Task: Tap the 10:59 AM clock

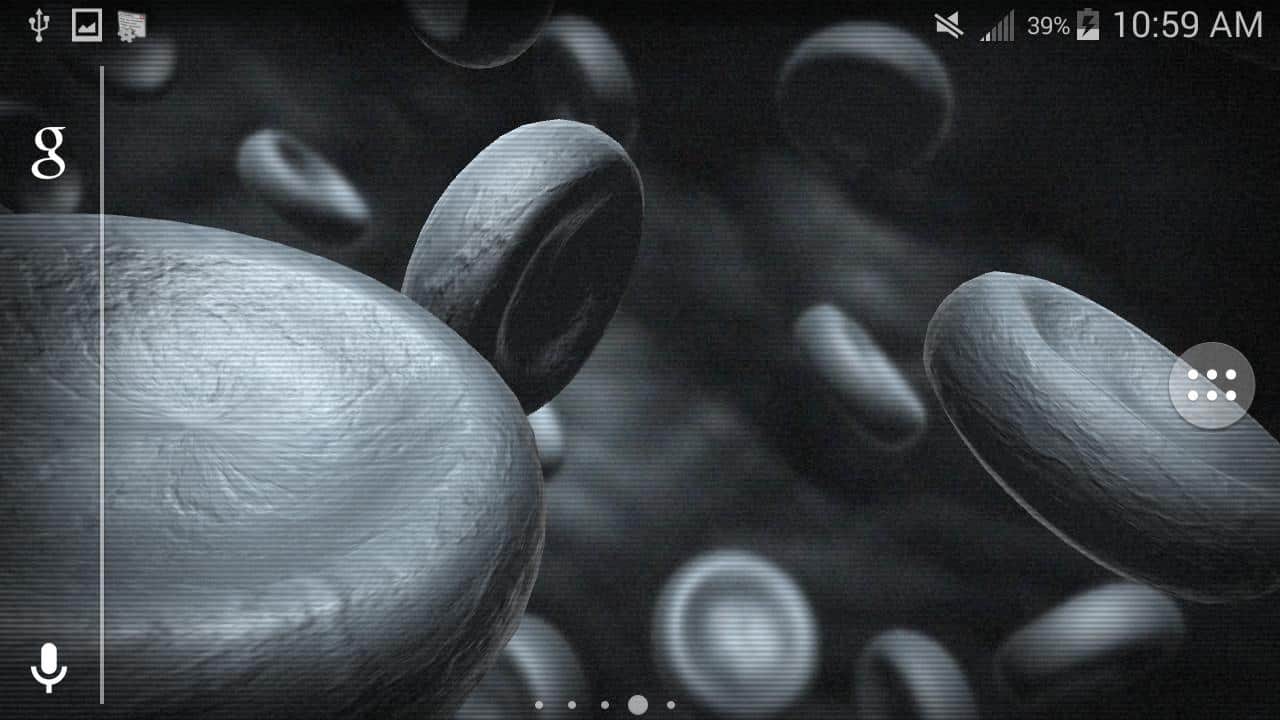Action: (1187, 26)
